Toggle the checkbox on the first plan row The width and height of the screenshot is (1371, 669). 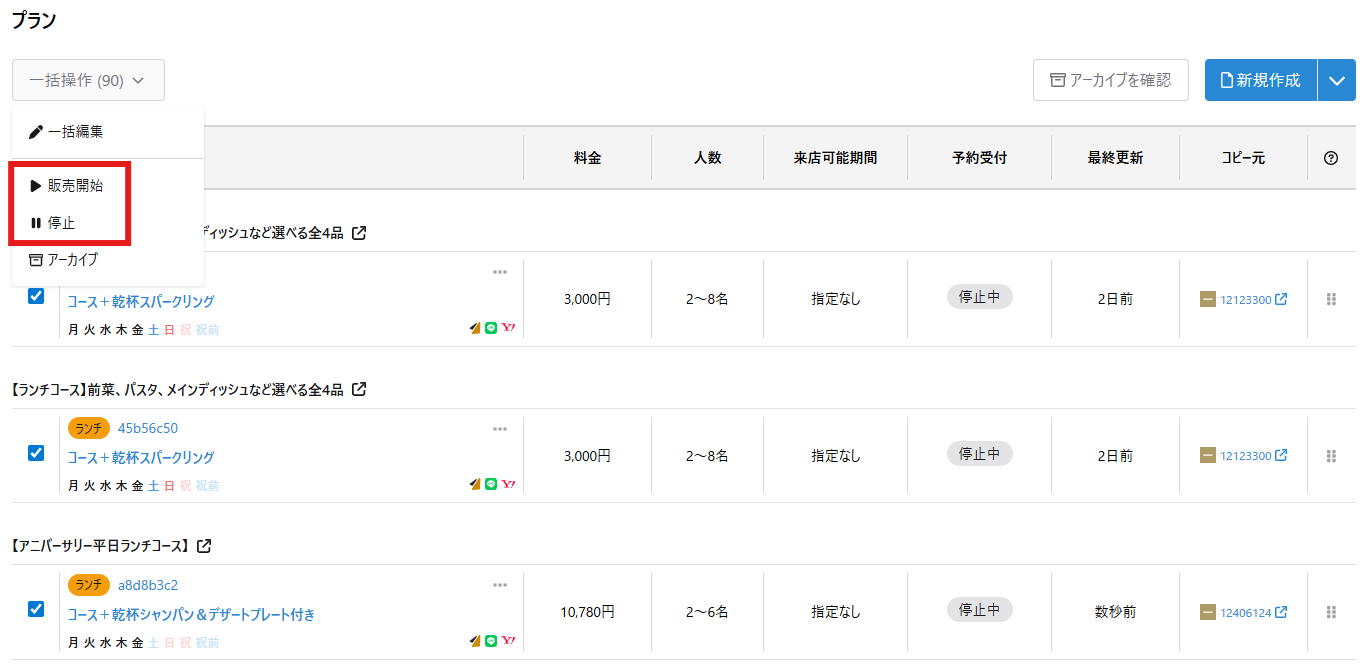click(36, 296)
